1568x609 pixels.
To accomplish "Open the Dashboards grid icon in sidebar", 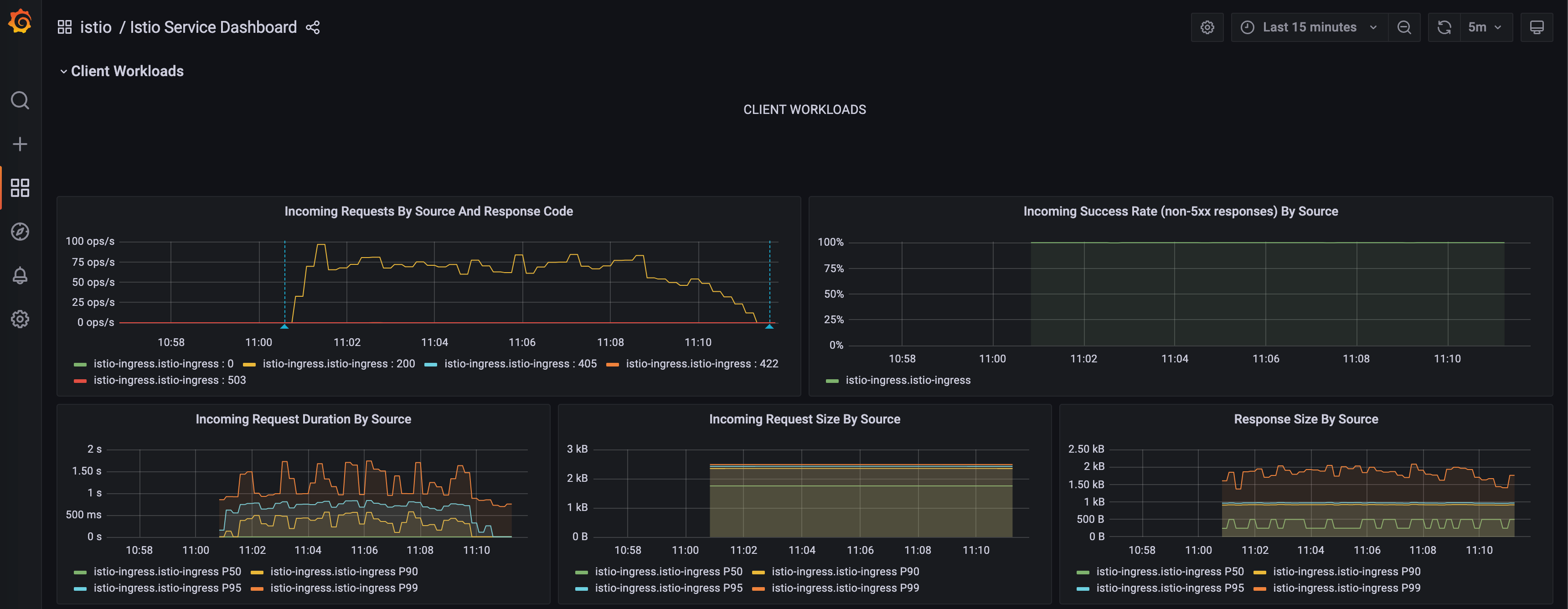I will tap(20, 187).
